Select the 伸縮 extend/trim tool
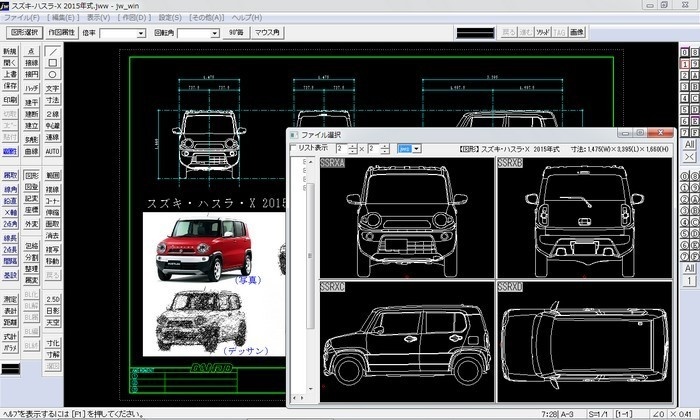The width and height of the screenshot is (700, 420). [53, 212]
